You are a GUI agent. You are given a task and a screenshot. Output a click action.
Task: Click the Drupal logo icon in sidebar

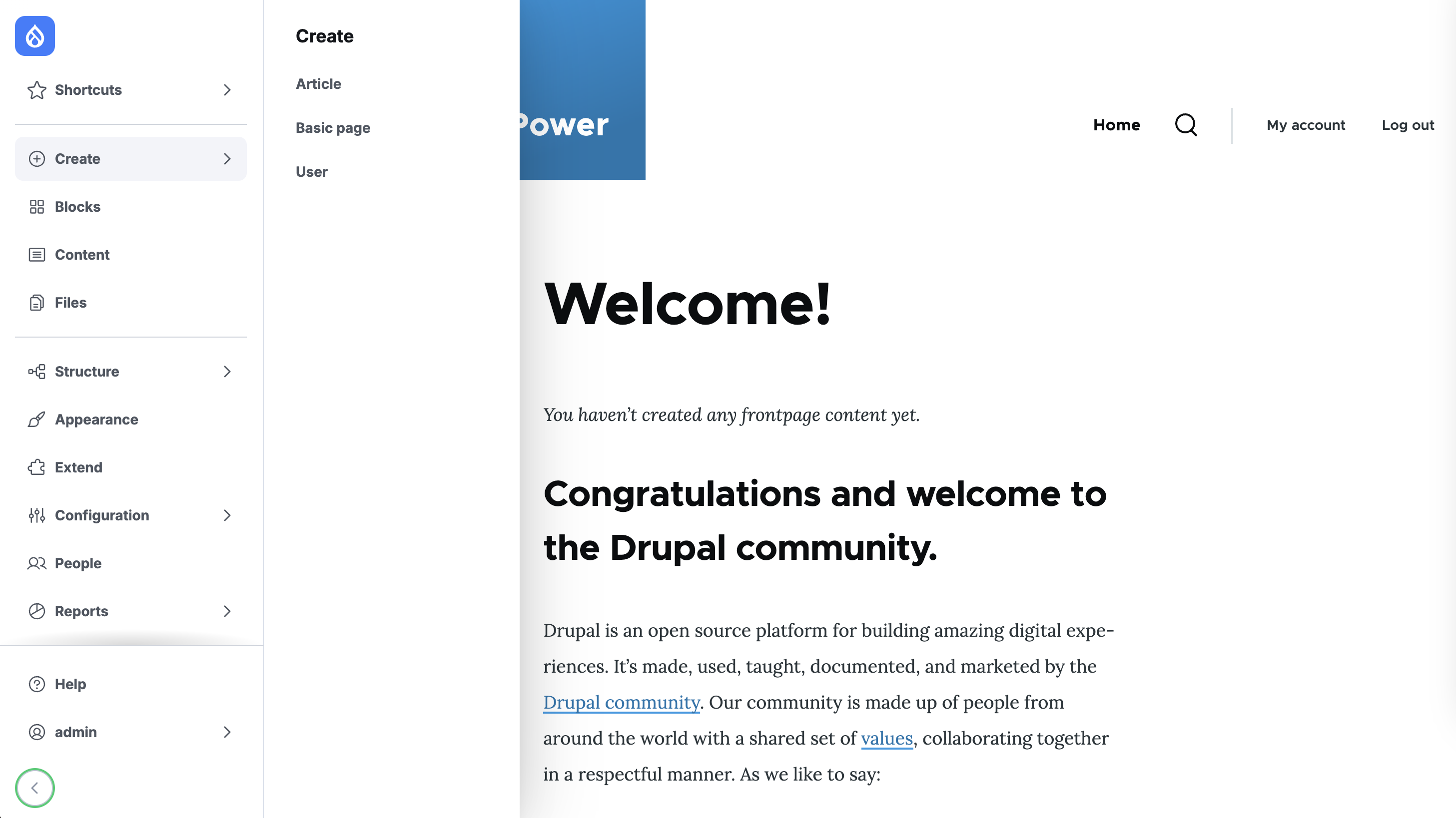point(35,36)
